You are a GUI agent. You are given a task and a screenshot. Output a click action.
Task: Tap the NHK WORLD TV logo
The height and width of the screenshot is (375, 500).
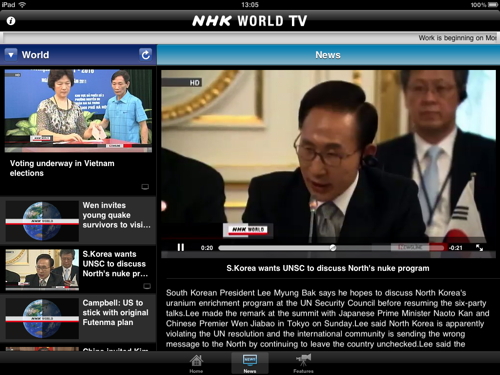click(x=250, y=21)
